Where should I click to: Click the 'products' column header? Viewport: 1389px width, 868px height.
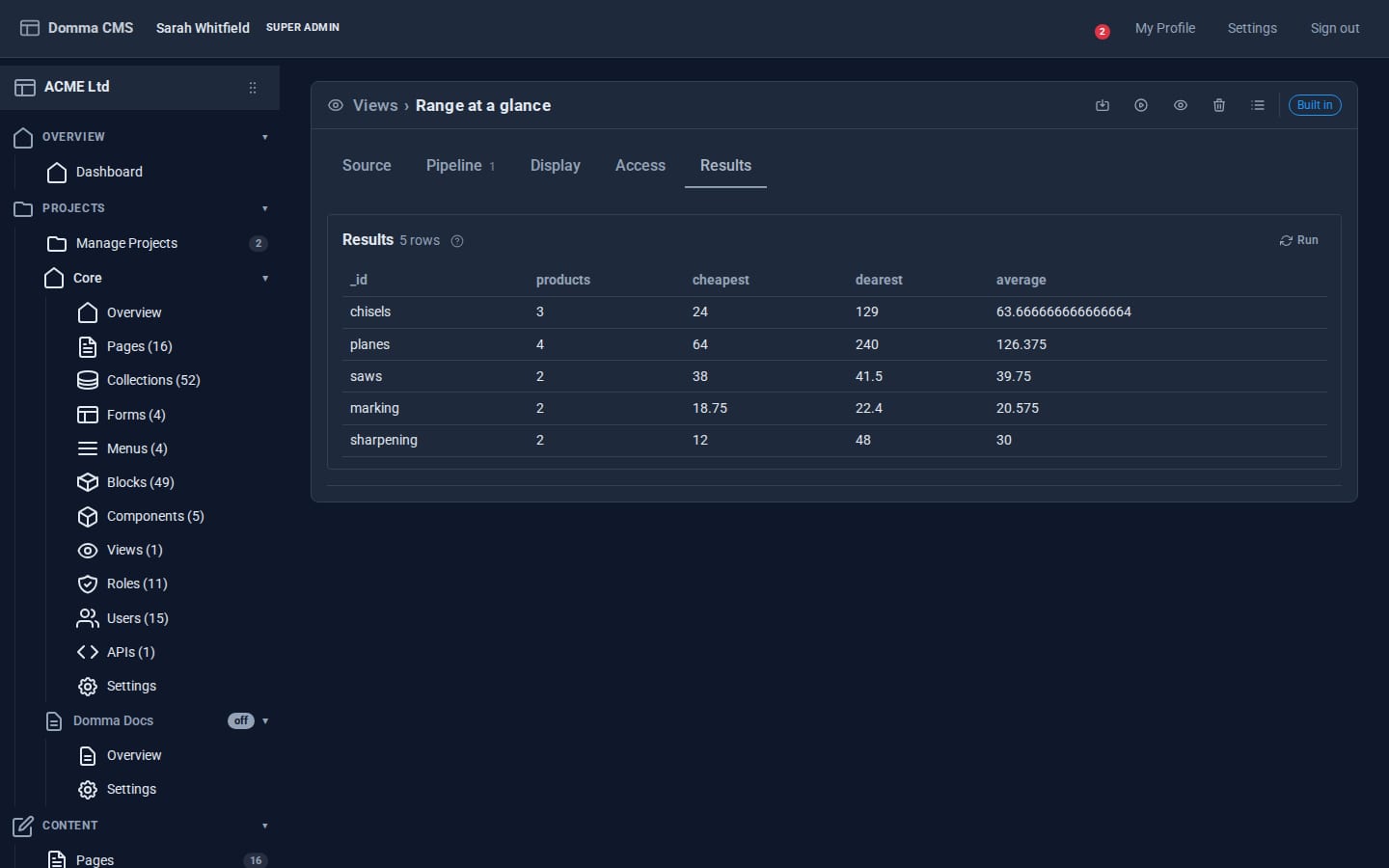[x=563, y=280]
